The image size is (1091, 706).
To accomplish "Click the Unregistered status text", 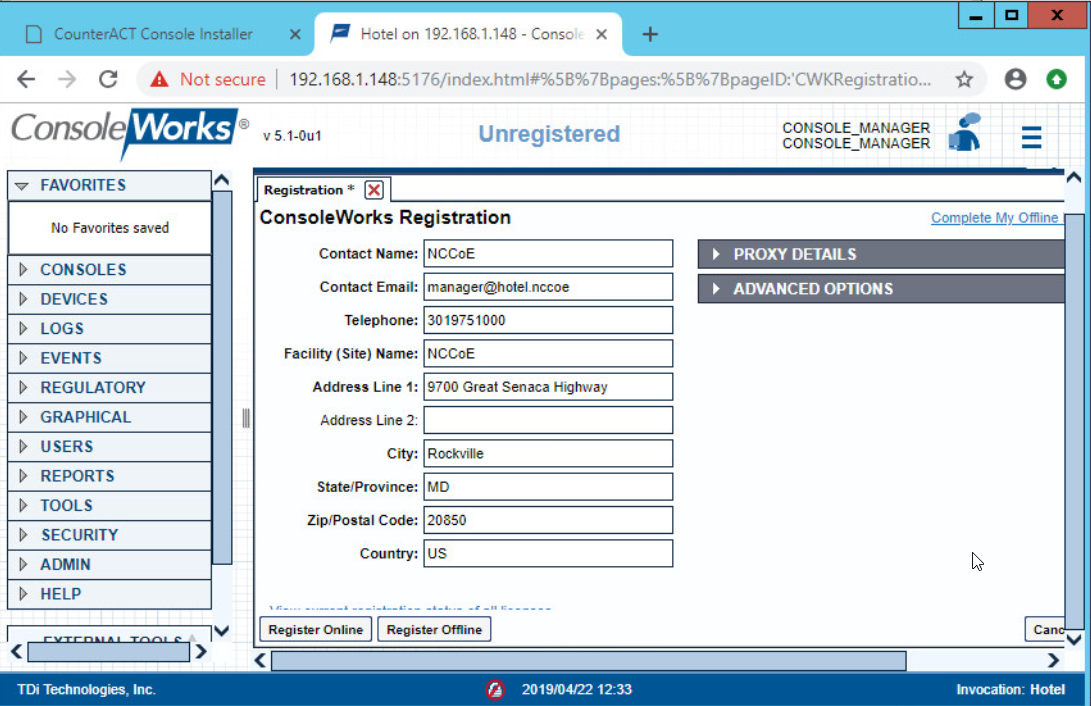I will [549, 134].
